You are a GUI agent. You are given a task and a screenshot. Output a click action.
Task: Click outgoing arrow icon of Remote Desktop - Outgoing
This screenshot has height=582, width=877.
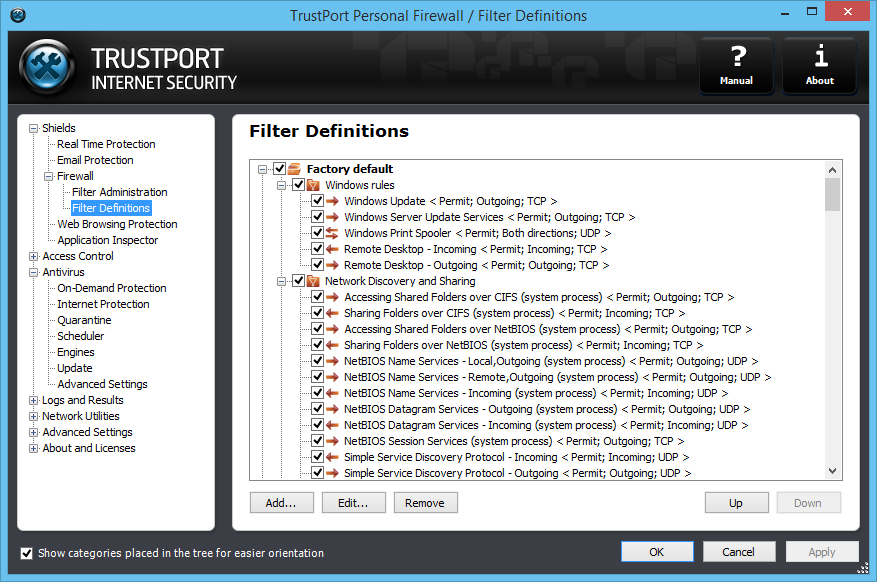tap(332, 265)
